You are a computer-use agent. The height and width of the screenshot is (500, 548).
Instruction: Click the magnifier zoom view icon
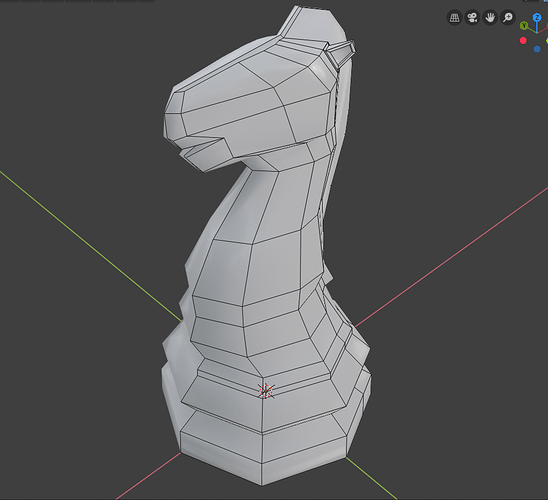508,17
